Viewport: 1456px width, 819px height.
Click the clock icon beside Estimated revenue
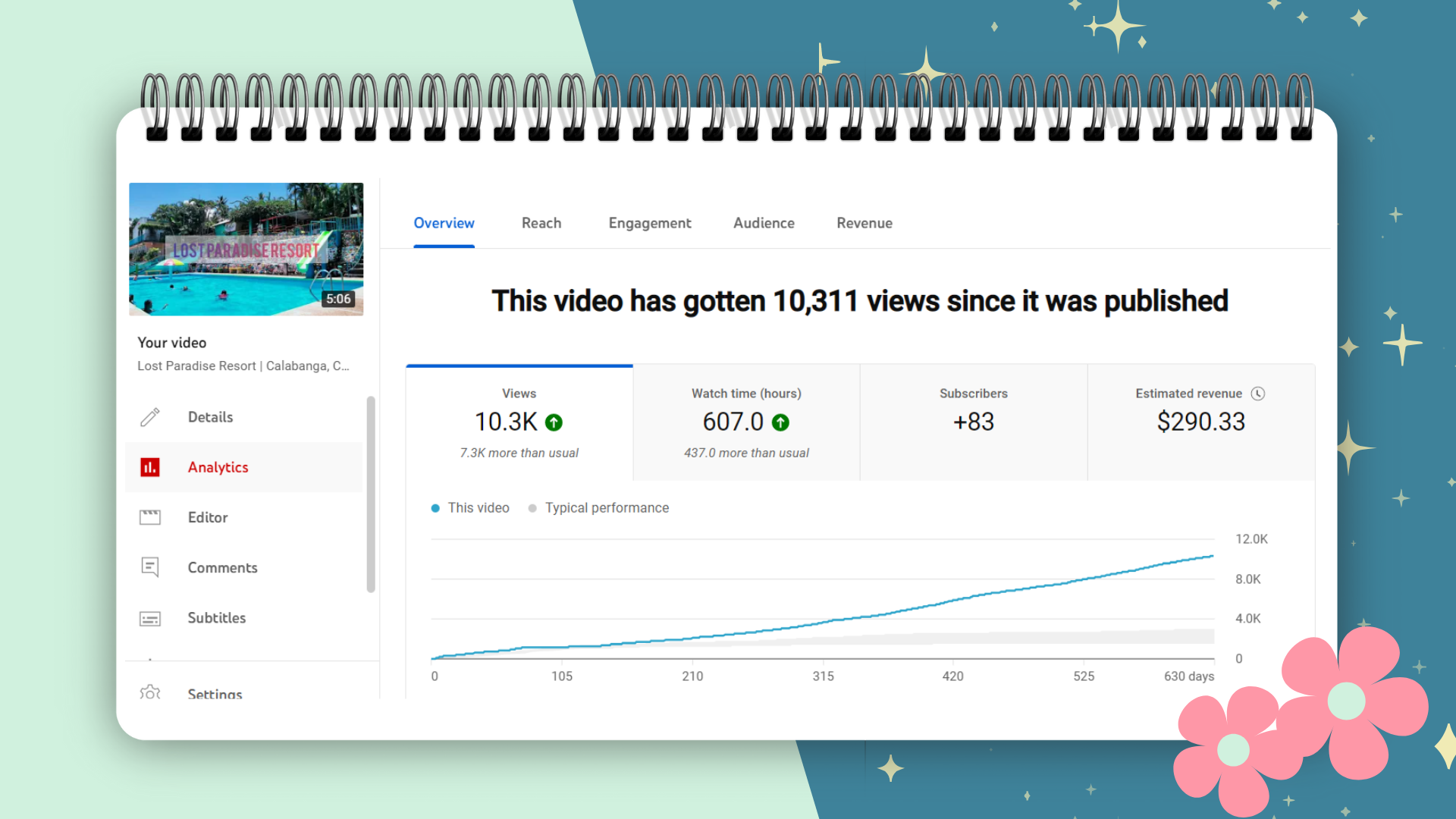[1258, 394]
